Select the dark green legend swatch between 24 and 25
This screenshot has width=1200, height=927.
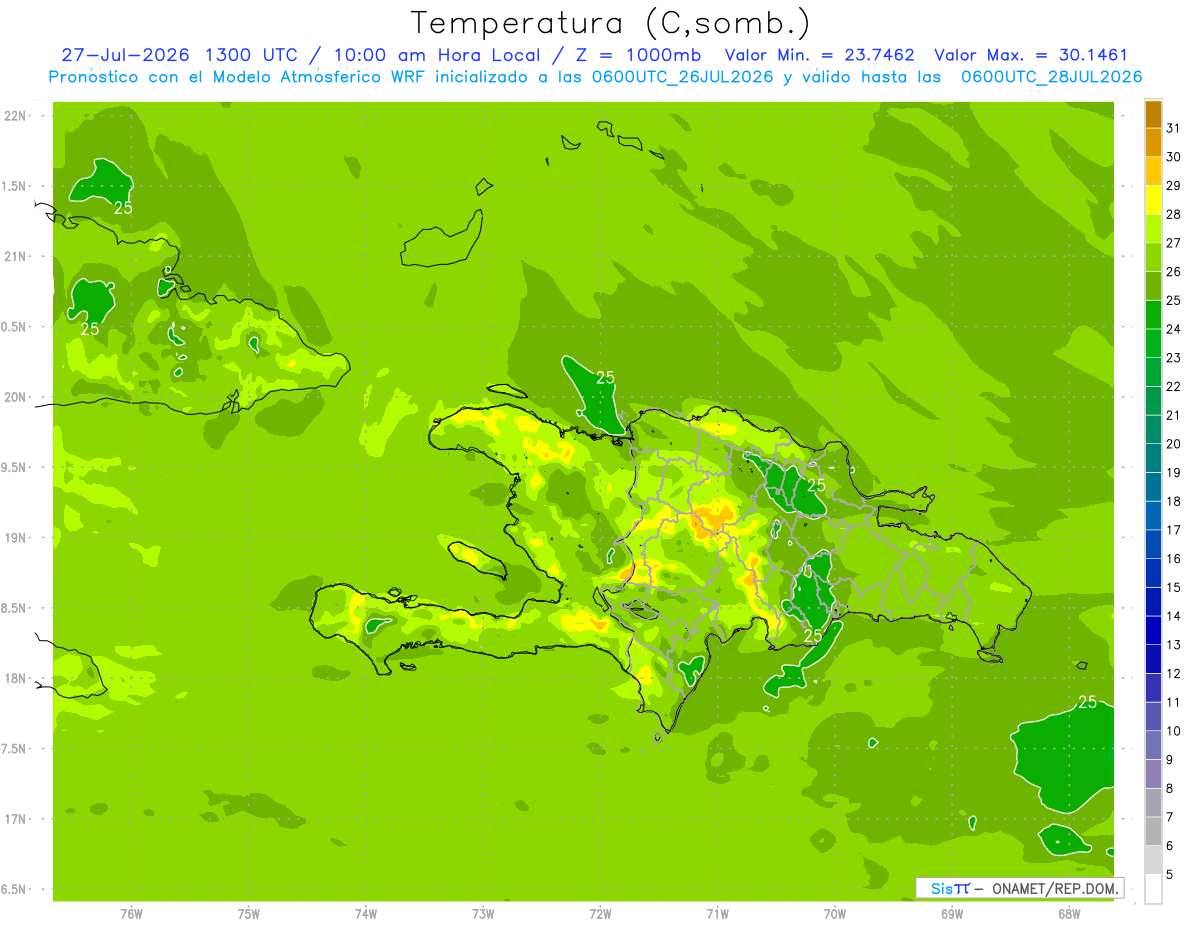[x=1153, y=314]
